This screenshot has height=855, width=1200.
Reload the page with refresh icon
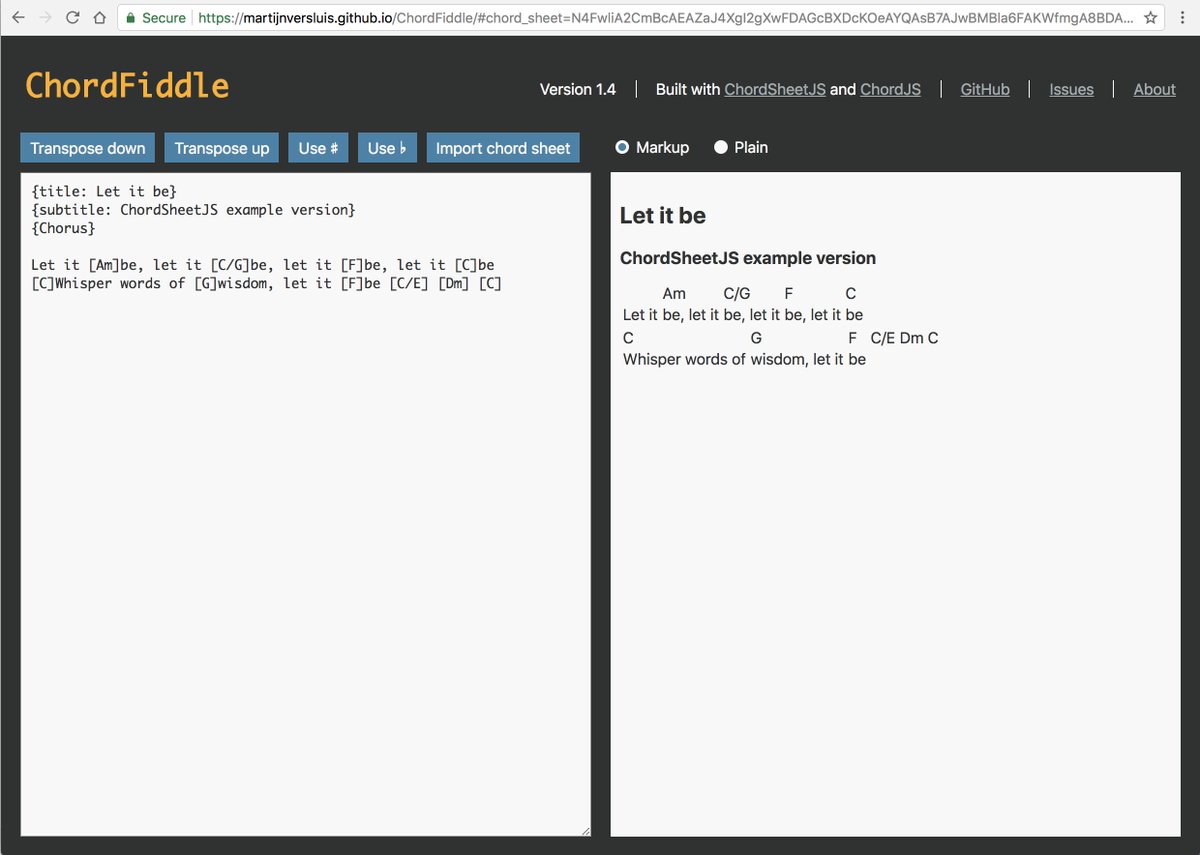coord(72,18)
